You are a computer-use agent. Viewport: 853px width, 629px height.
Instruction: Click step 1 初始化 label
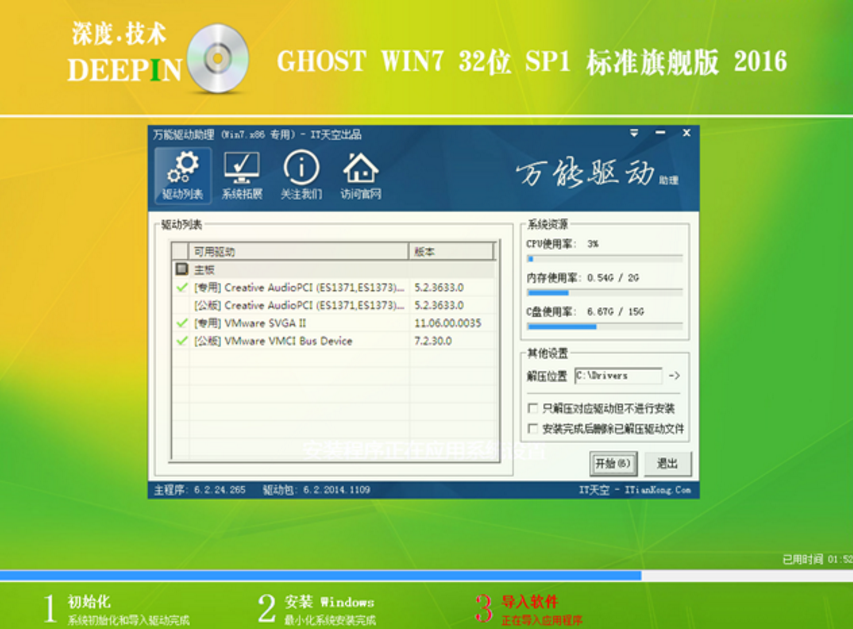click(89, 602)
